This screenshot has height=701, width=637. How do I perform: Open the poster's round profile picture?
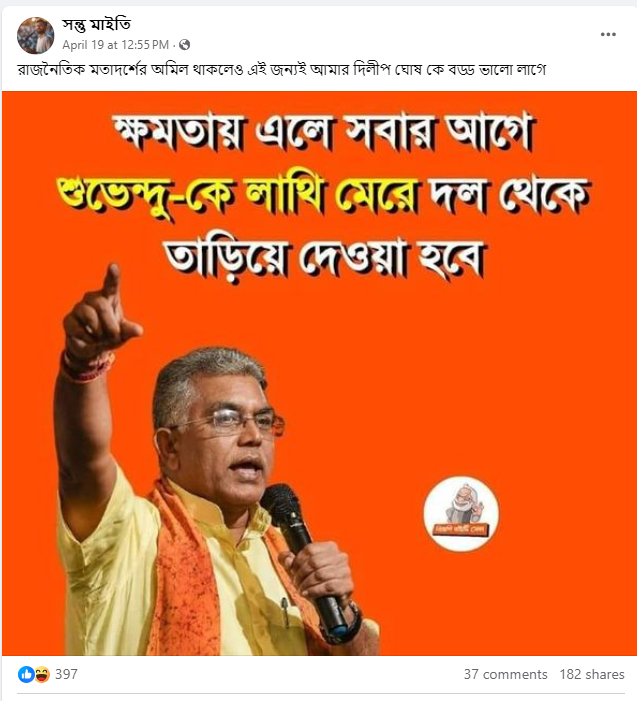pos(35,35)
